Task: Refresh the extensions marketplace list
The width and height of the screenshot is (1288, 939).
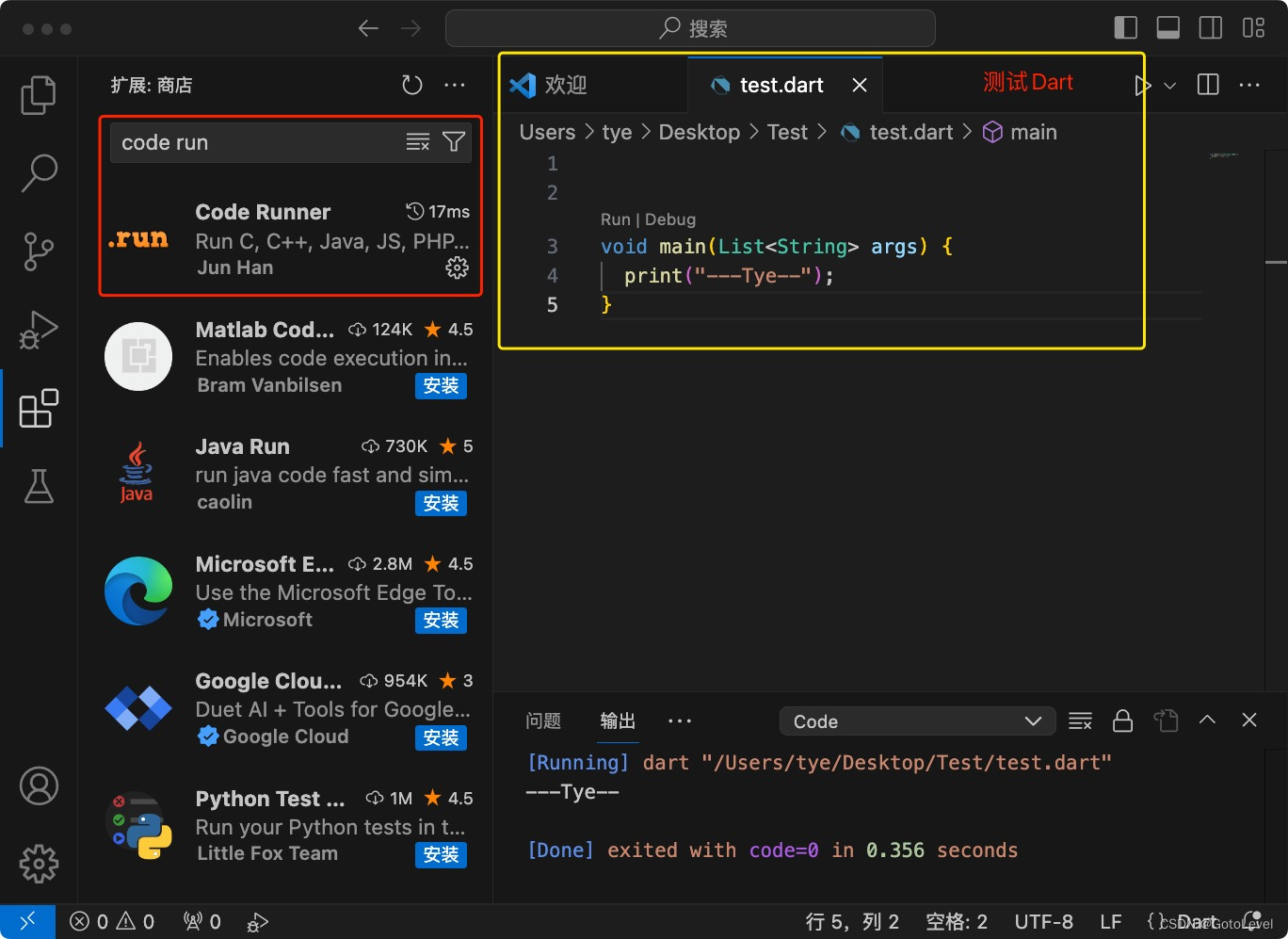Action: (412, 85)
